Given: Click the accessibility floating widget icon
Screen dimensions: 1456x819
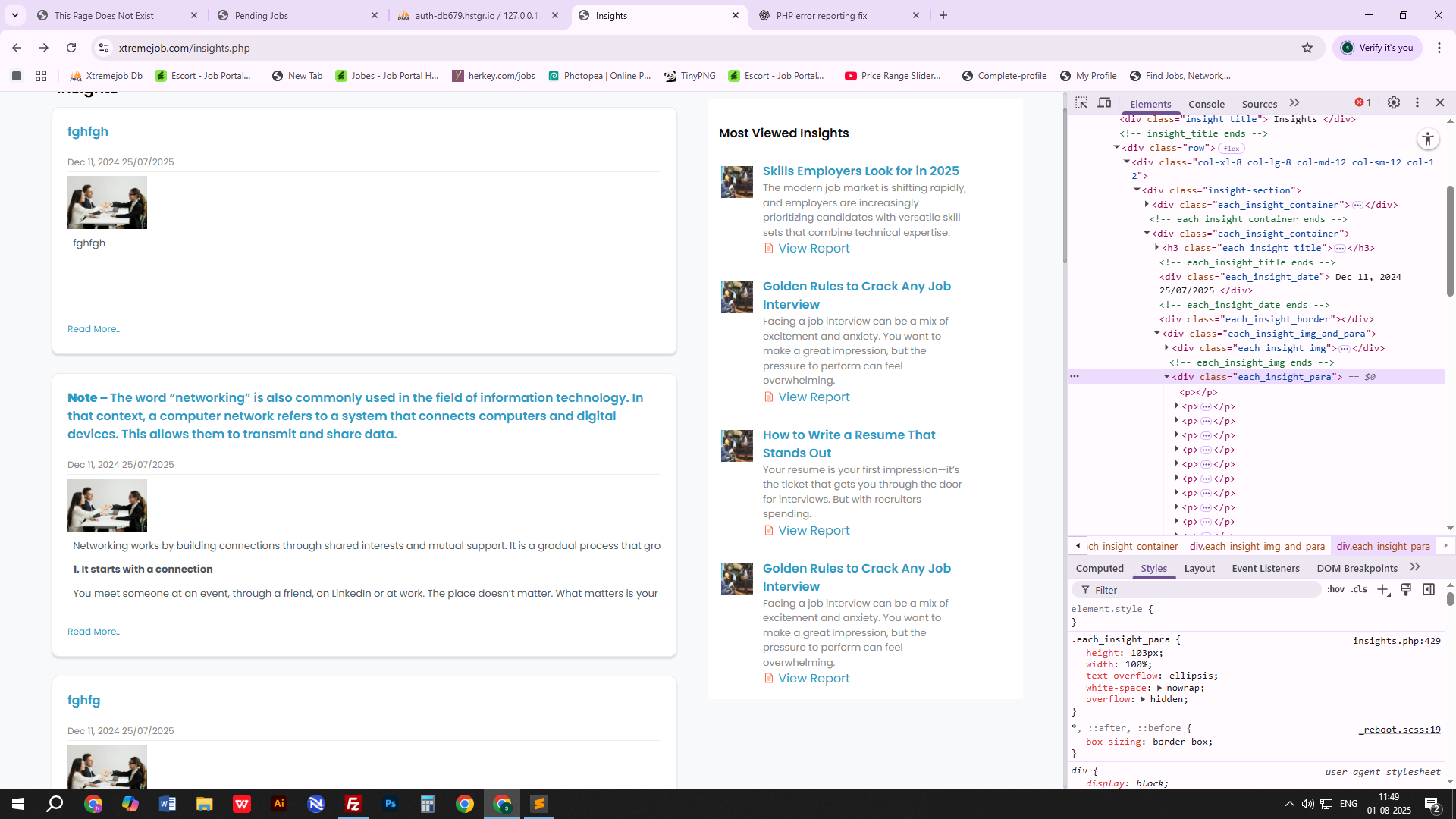Looking at the screenshot, I should (1428, 139).
